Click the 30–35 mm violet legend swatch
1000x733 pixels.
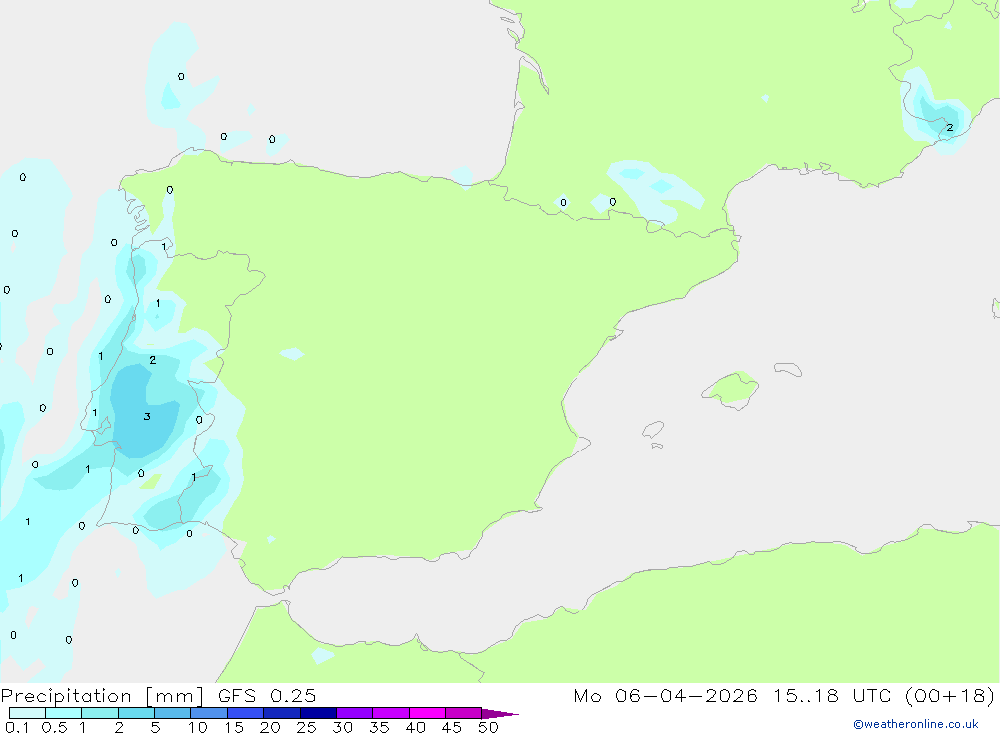[355, 713]
